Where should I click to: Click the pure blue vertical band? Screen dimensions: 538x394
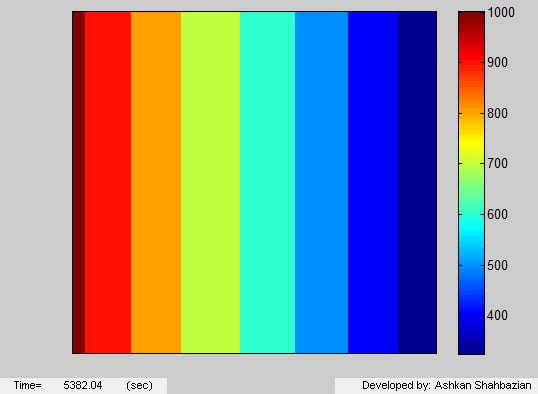373,182
